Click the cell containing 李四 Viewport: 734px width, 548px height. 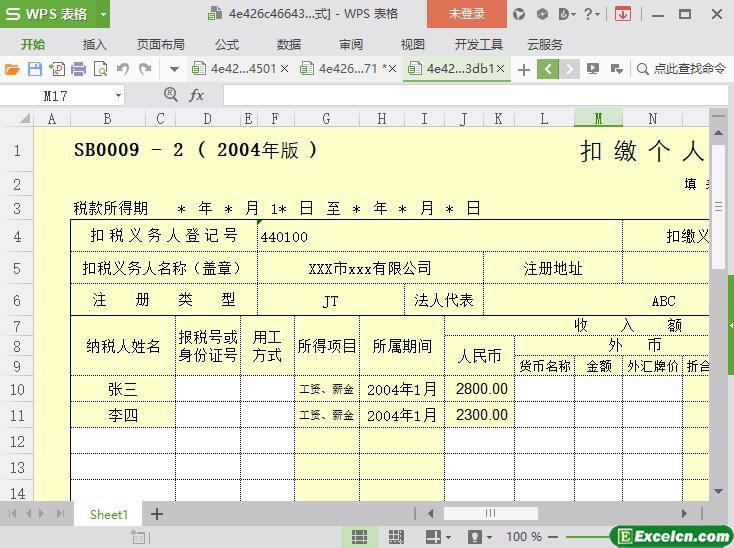tap(123, 415)
